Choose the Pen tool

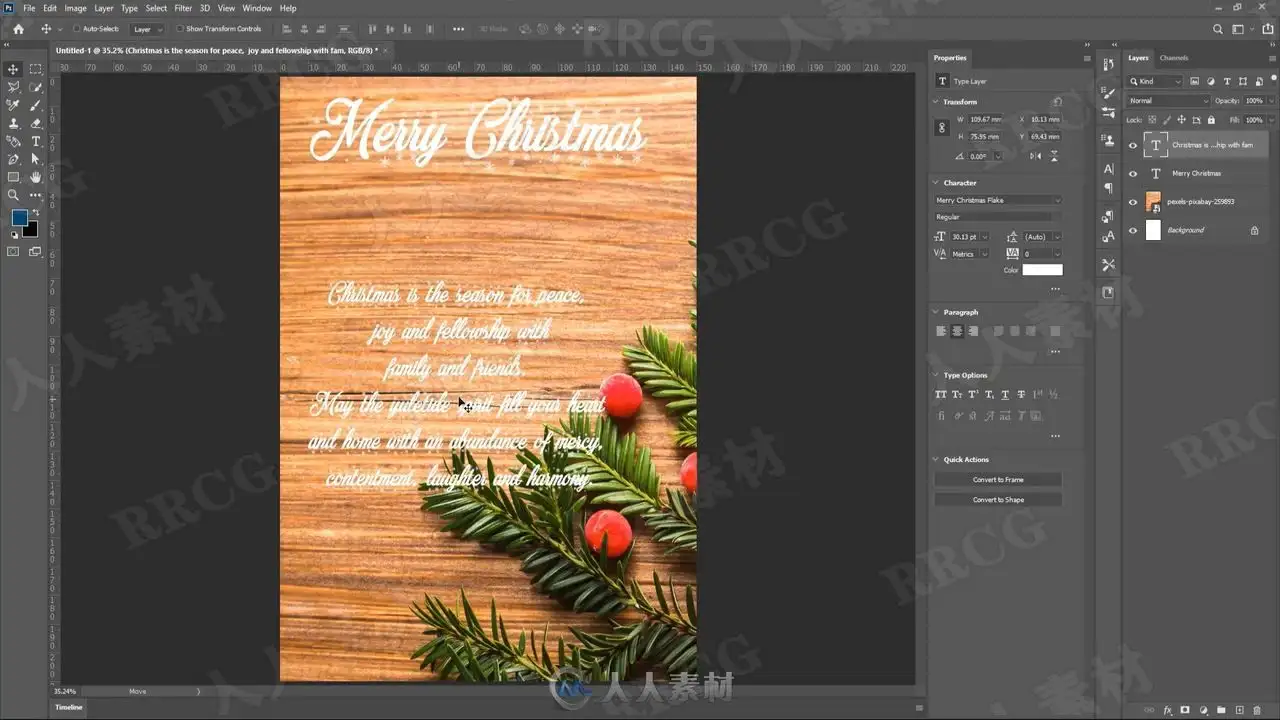click(x=13, y=159)
